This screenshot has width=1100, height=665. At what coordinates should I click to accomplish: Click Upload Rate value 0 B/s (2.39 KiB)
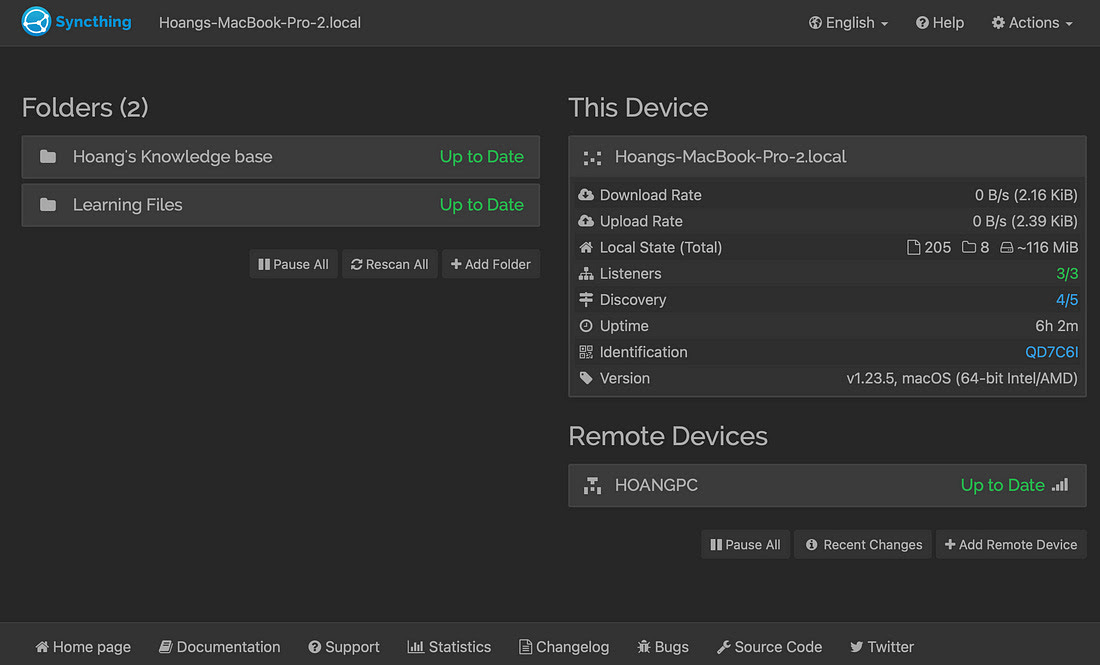click(1024, 221)
